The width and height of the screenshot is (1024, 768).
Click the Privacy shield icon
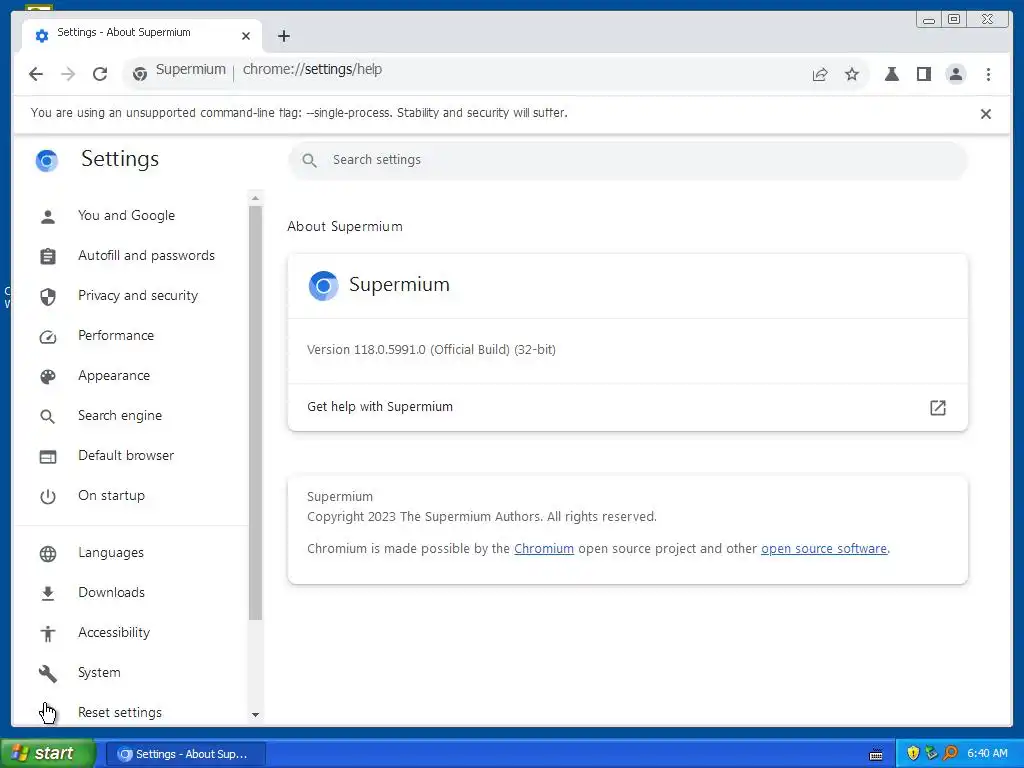[48, 296]
